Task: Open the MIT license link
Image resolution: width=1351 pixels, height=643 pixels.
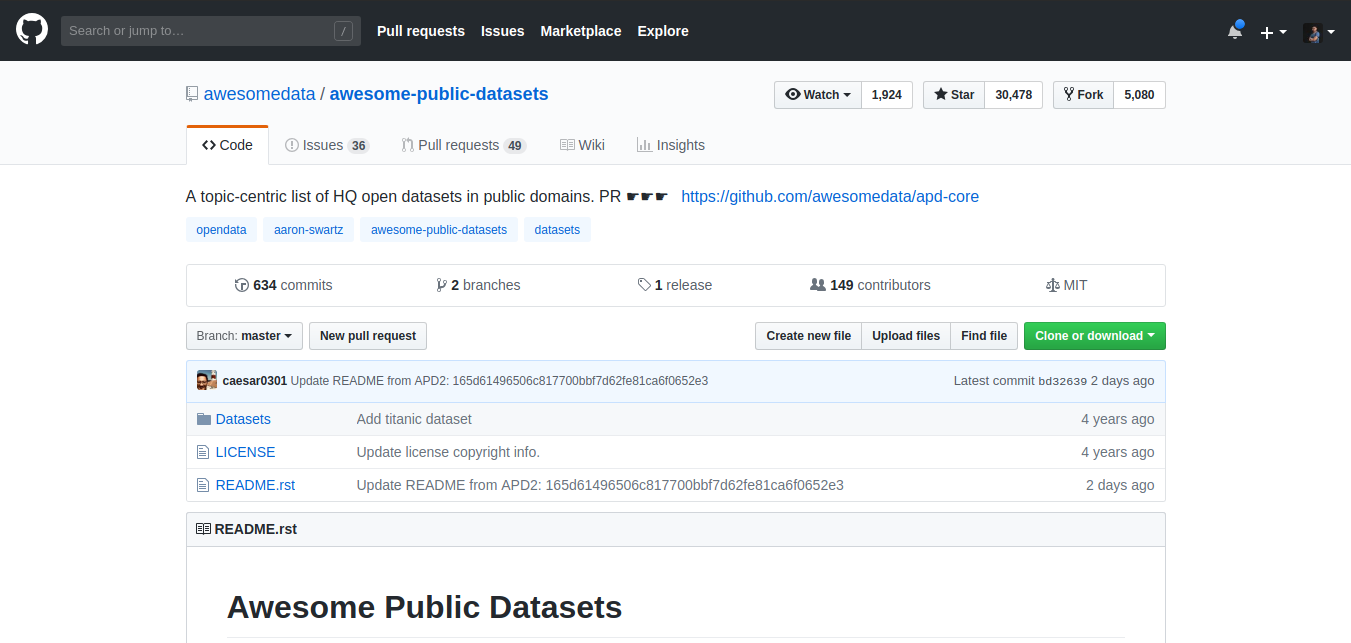Action: pos(1066,285)
